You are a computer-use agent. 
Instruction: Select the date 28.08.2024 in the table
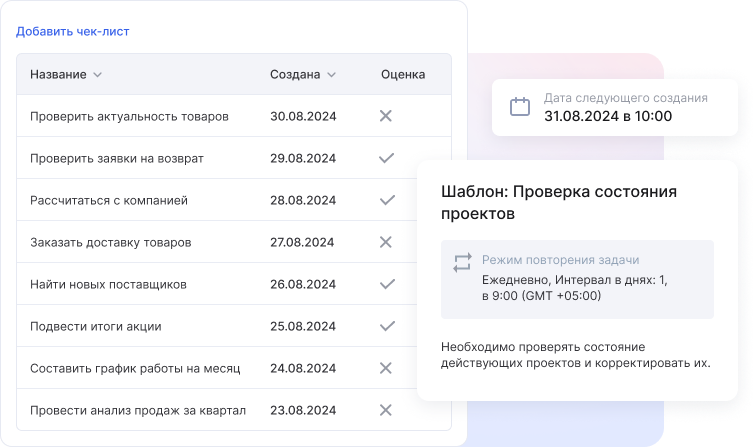[x=302, y=200]
